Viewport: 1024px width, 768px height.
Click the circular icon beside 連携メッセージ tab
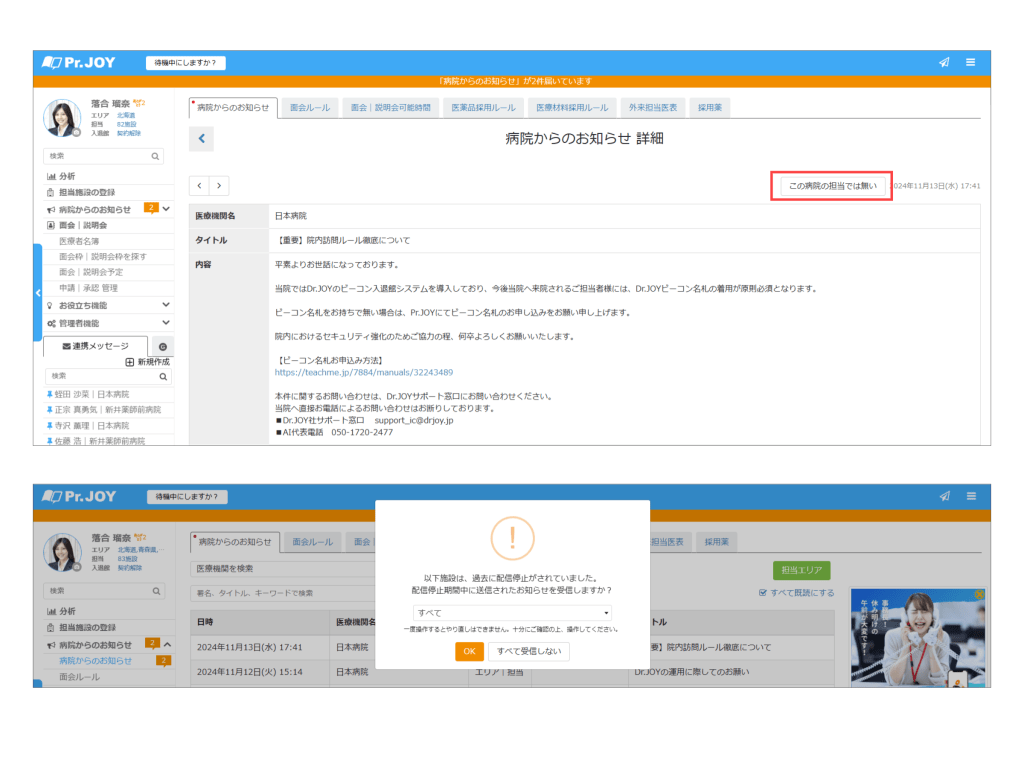click(x=163, y=346)
